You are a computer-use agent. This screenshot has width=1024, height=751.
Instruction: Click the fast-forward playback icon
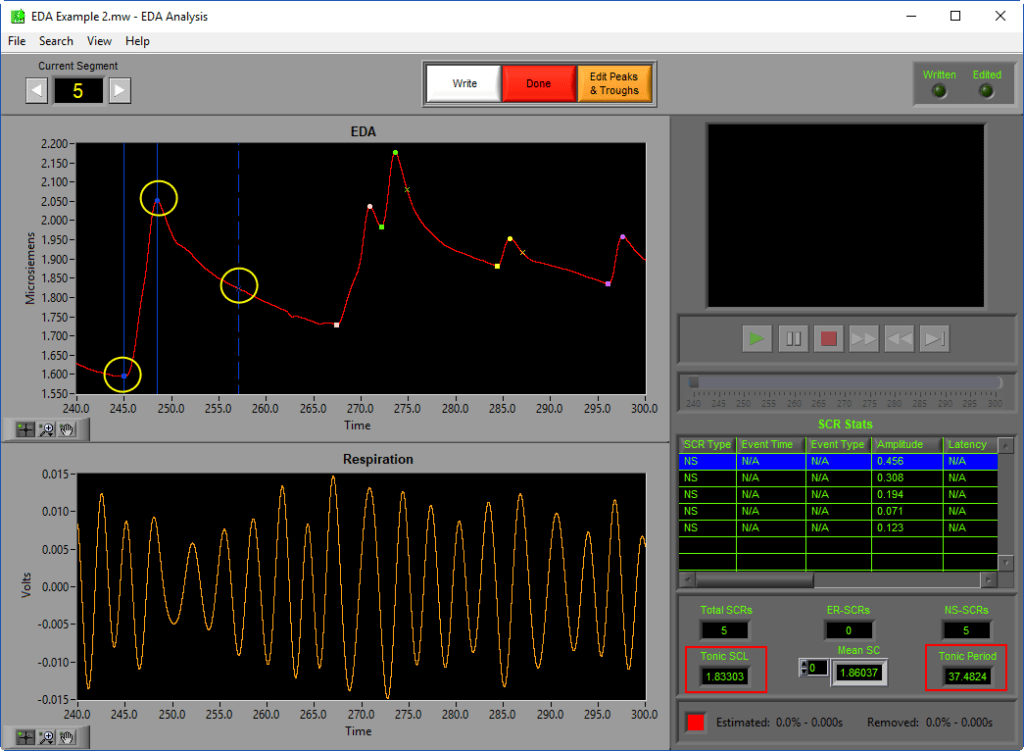(x=863, y=338)
